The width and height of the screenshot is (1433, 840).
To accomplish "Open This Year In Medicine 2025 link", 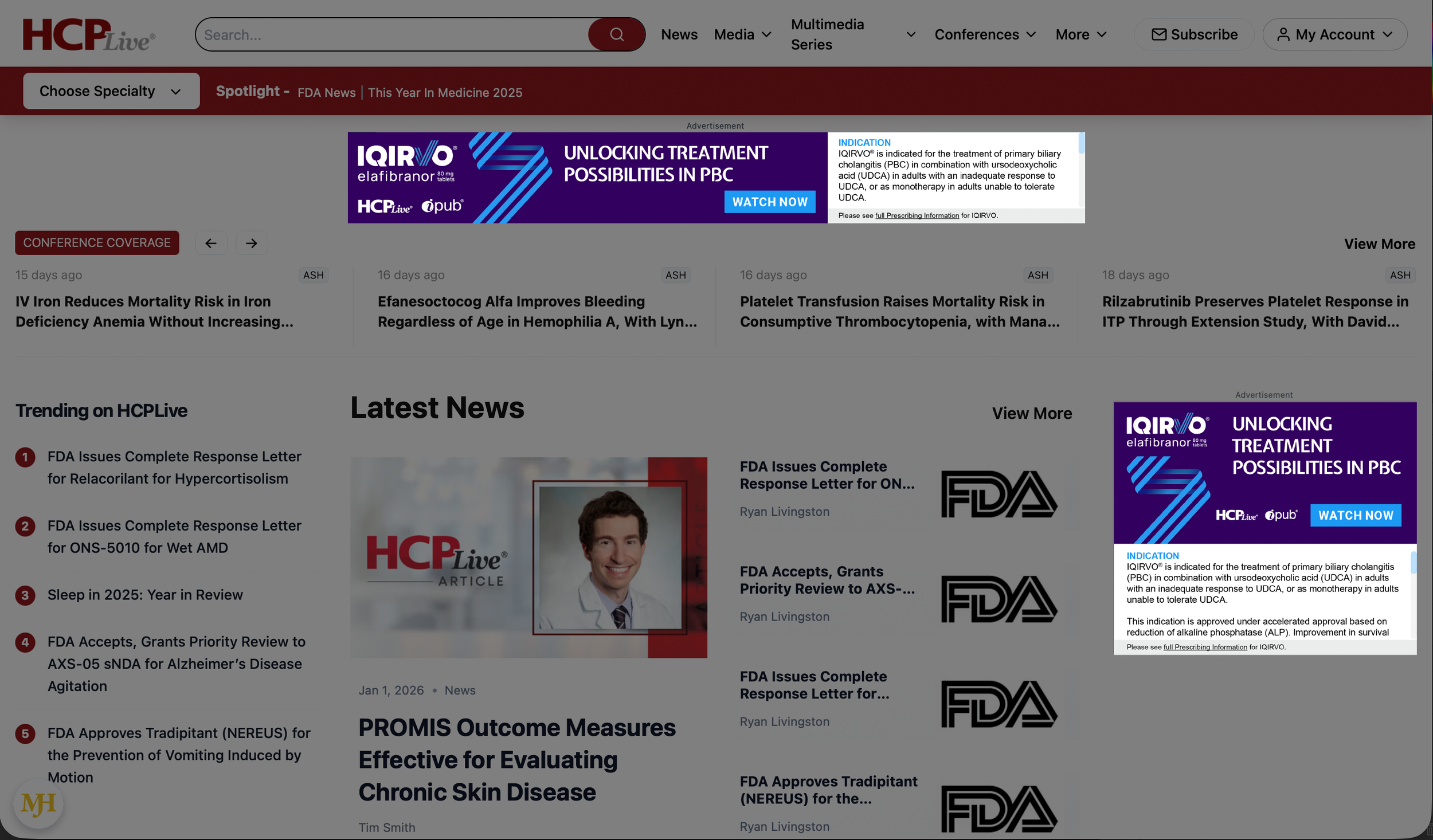I will pyautogui.click(x=445, y=93).
